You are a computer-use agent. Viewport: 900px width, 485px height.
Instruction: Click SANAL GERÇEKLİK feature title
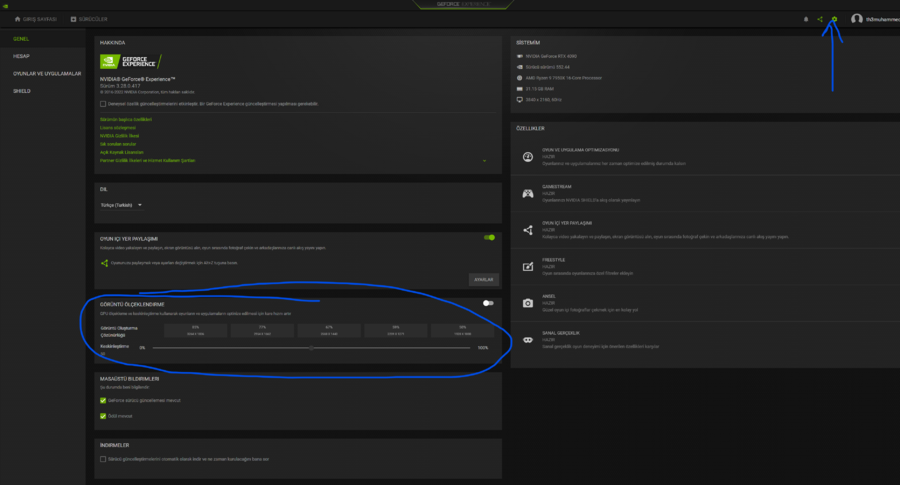point(561,333)
